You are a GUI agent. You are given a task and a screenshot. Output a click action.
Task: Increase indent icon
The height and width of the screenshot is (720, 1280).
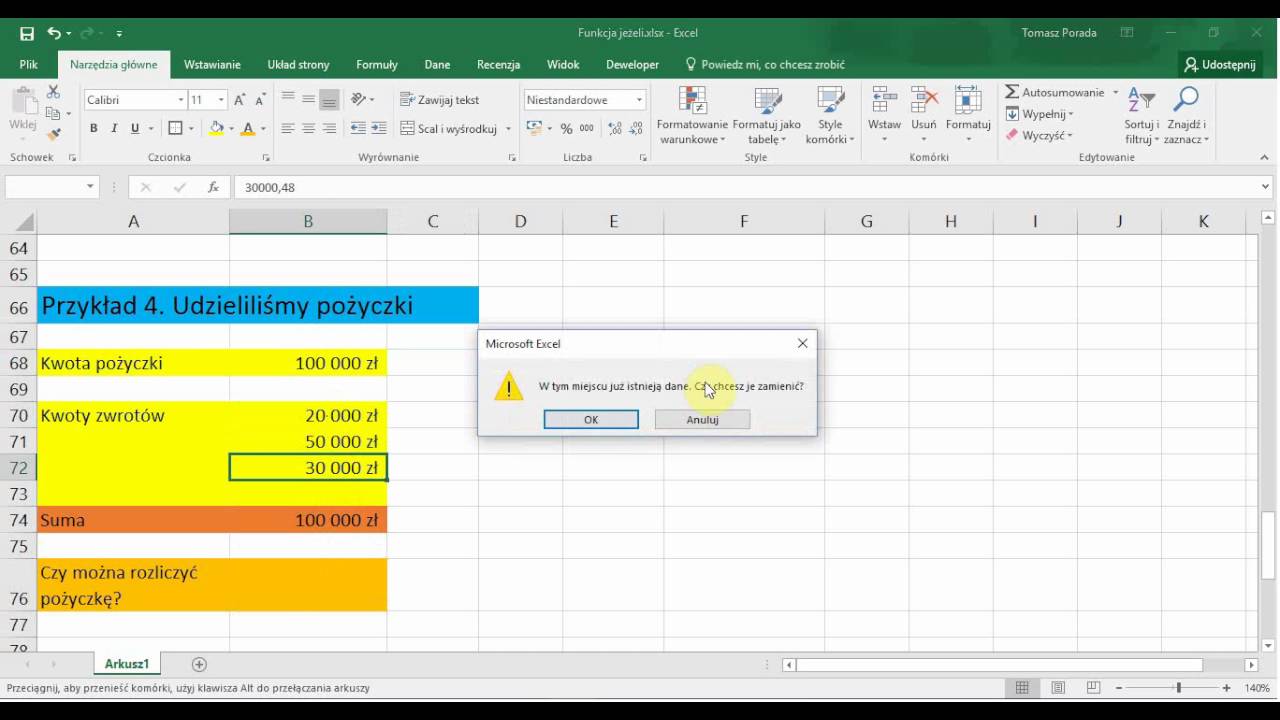click(x=378, y=128)
